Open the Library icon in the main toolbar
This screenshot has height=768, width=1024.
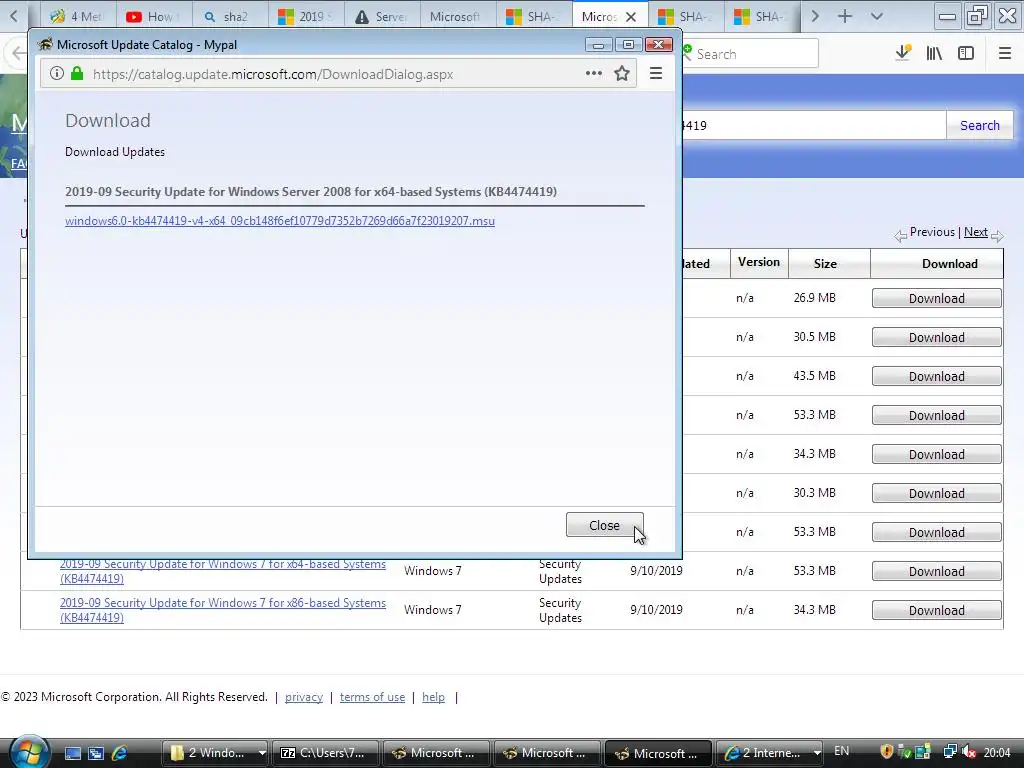pyautogui.click(x=934, y=54)
